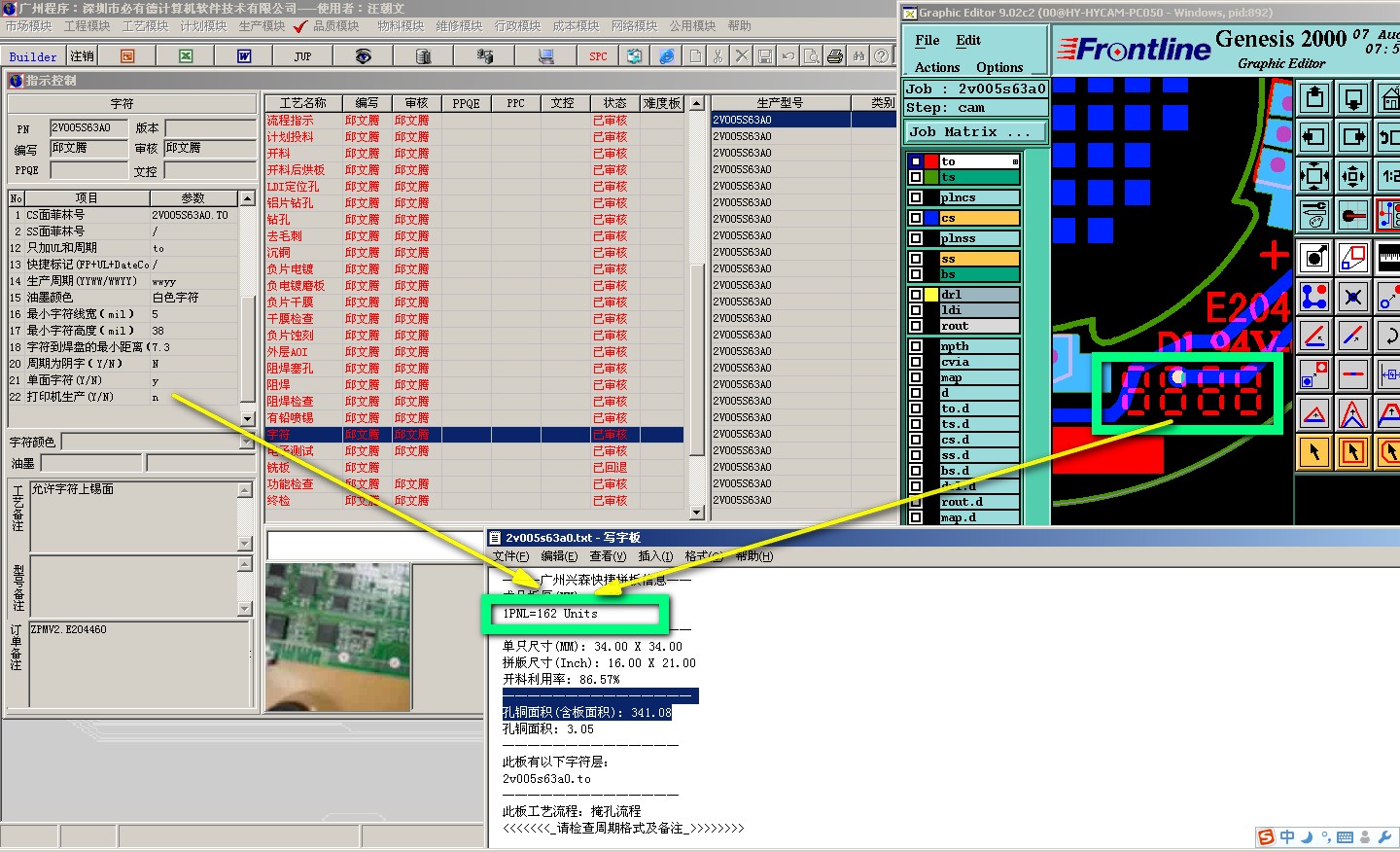Click the PN input field 2V005S63A0
The height and width of the screenshot is (852, 1400).
pos(88,128)
